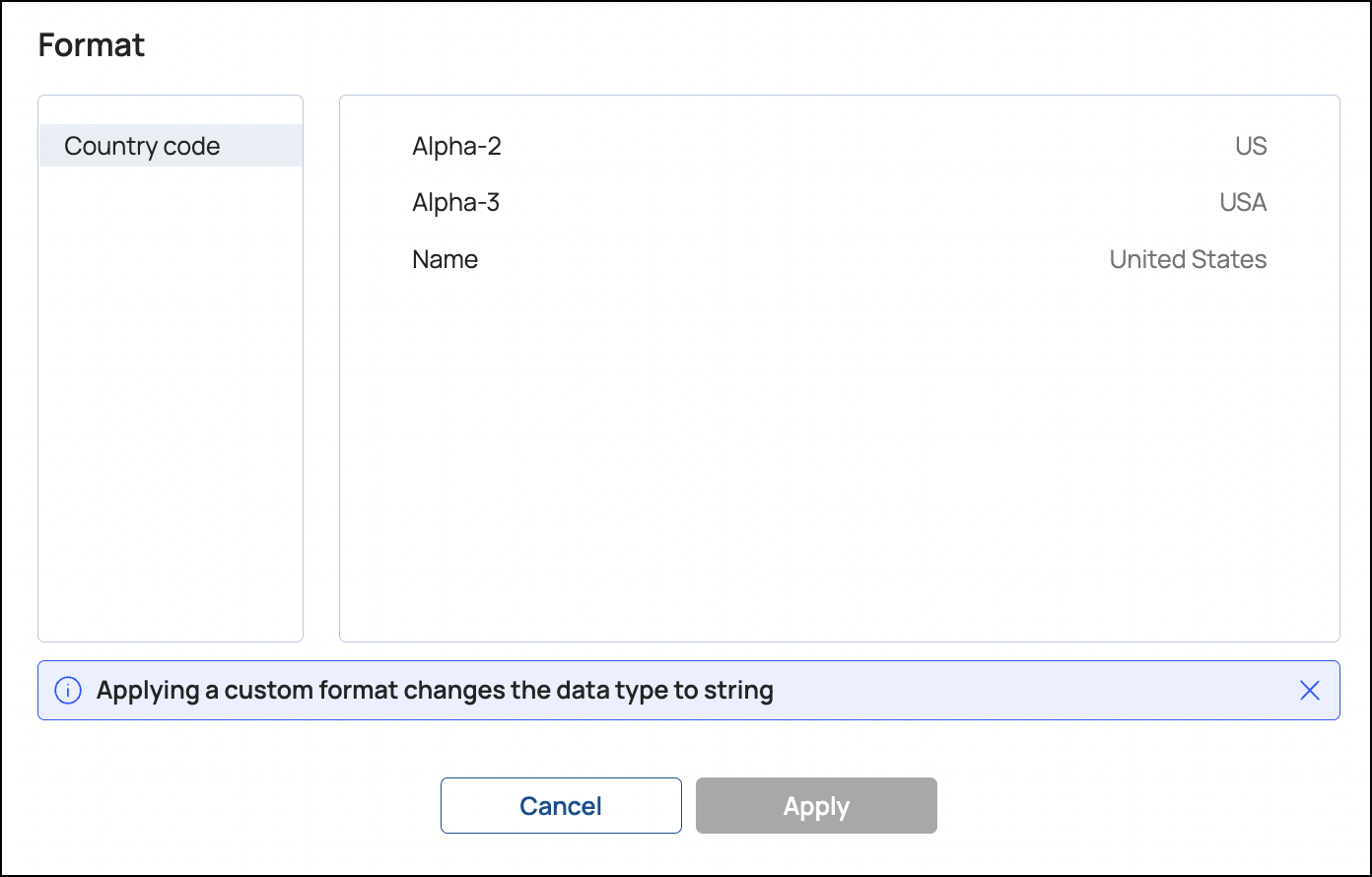Screen dimensions: 1372x877
Task: Select the Alpha-3 format option
Action: (838, 202)
